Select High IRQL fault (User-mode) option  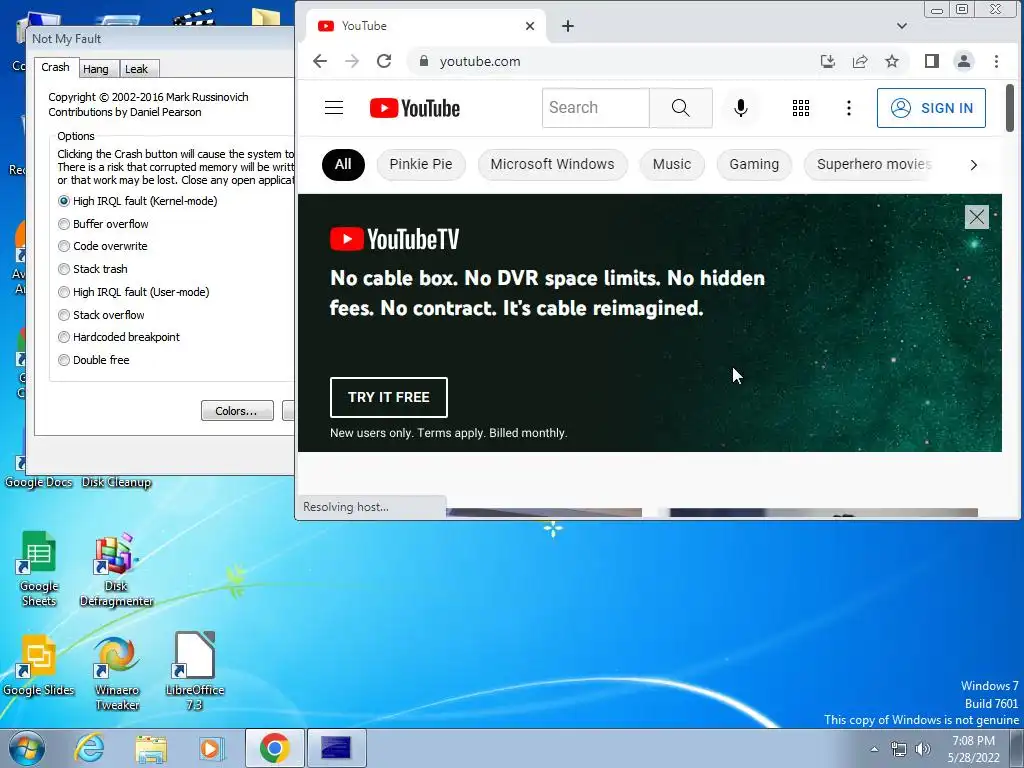134,292
